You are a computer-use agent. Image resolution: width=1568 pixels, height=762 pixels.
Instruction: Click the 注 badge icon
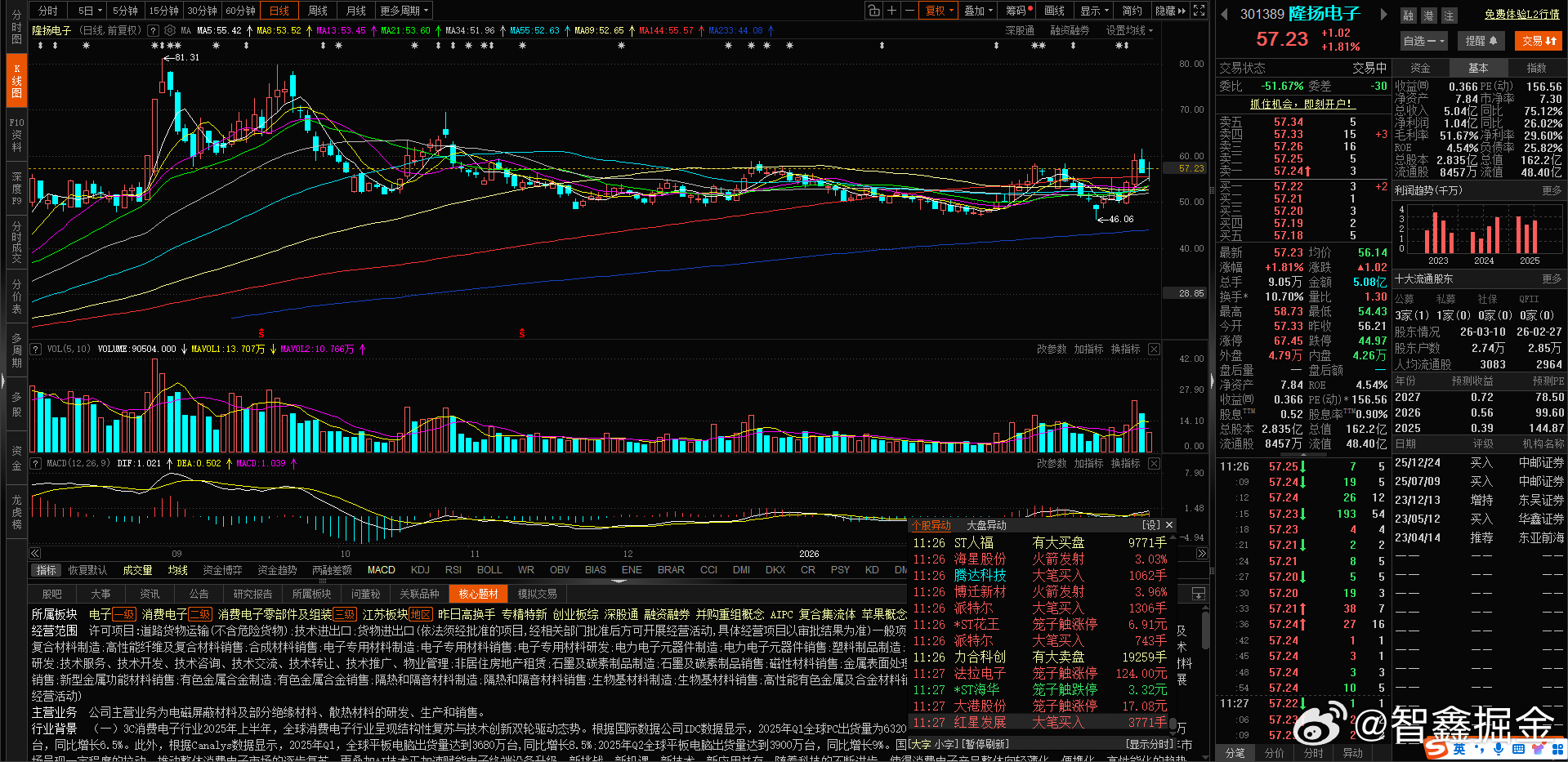click(x=1449, y=16)
